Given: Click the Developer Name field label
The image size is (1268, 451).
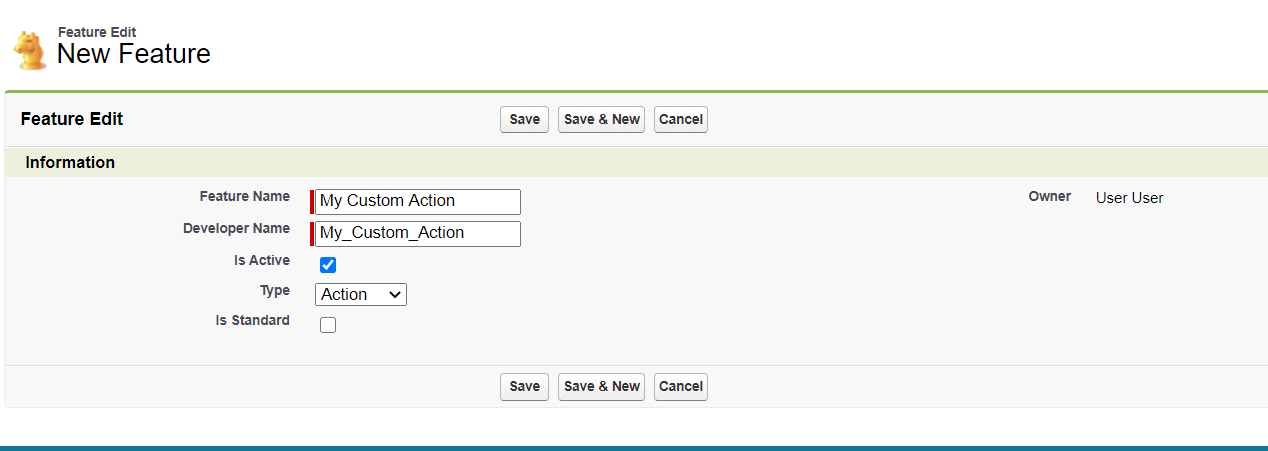Looking at the screenshot, I should click(x=236, y=228).
